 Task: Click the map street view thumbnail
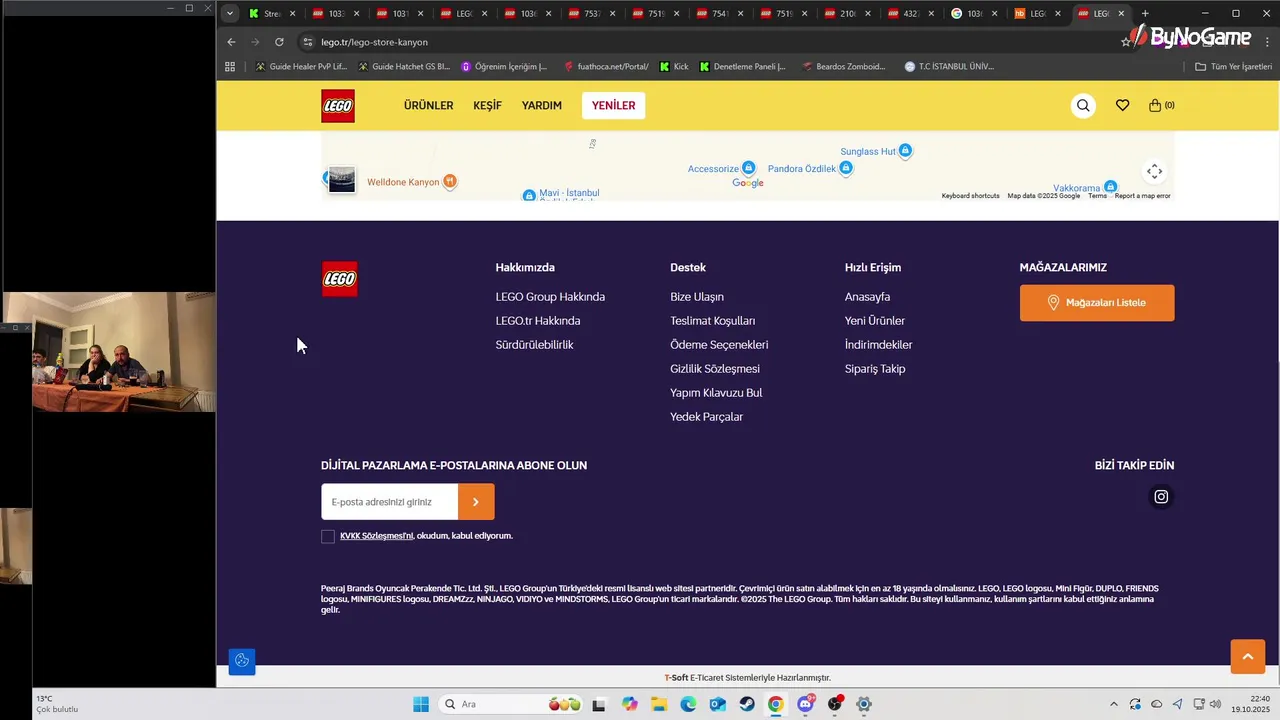click(x=341, y=180)
